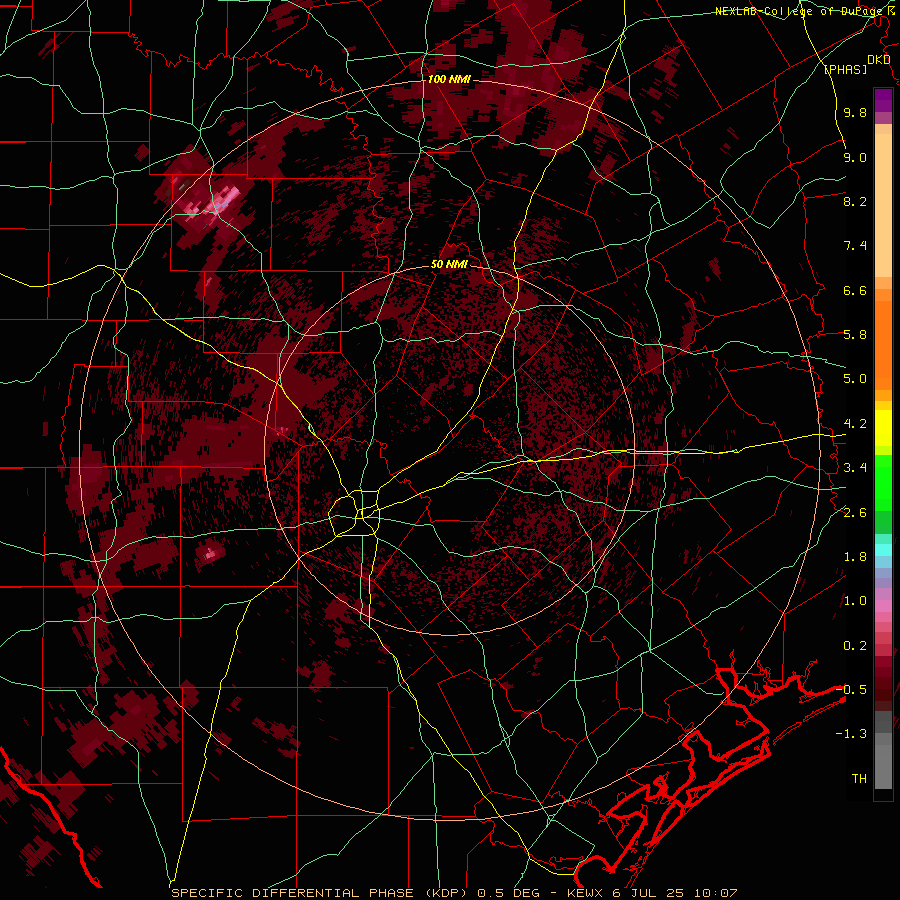900x900 pixels.
Task: Click the "[PHAS]" units label
Action: 845,69
